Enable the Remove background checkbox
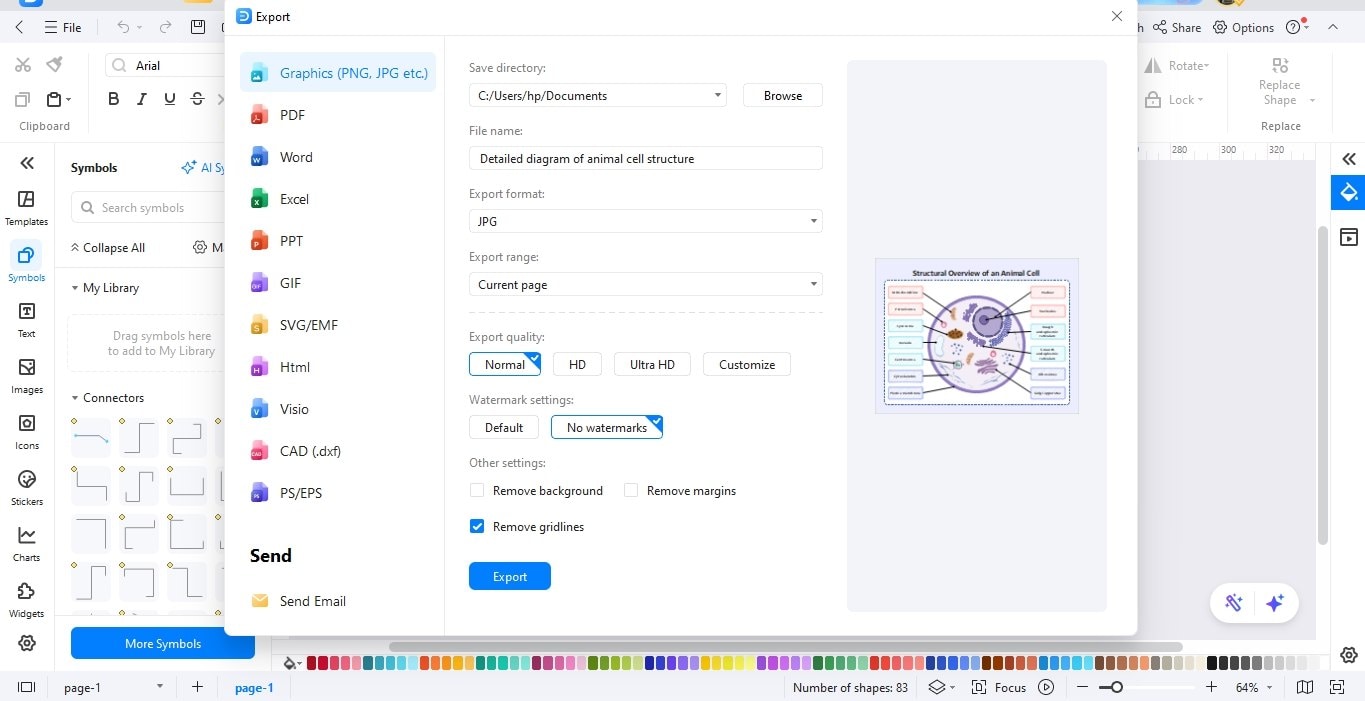This screenshot has width=1365, height=701. [x=477, y=490]
